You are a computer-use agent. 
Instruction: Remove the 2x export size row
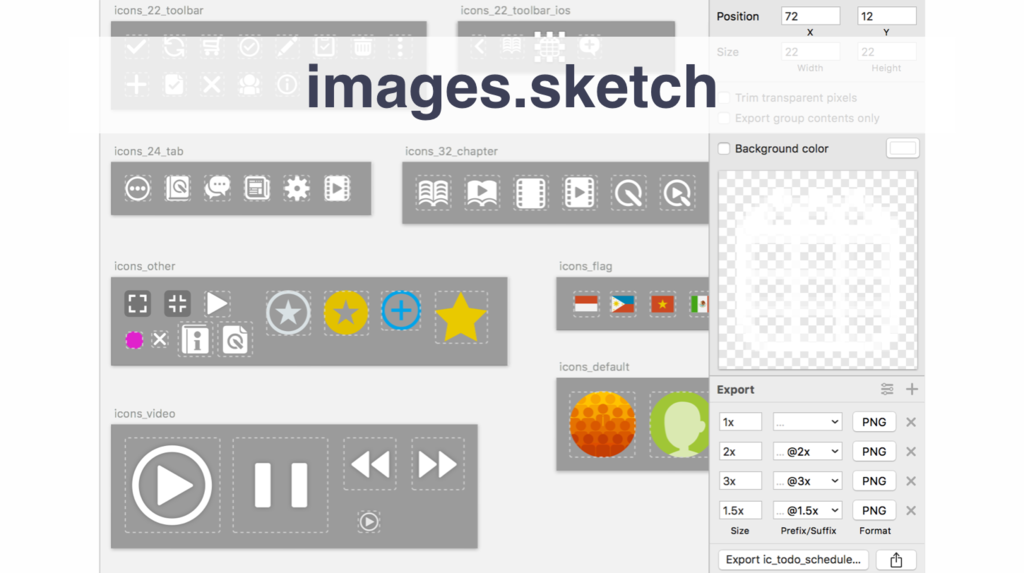click(911, 451)
